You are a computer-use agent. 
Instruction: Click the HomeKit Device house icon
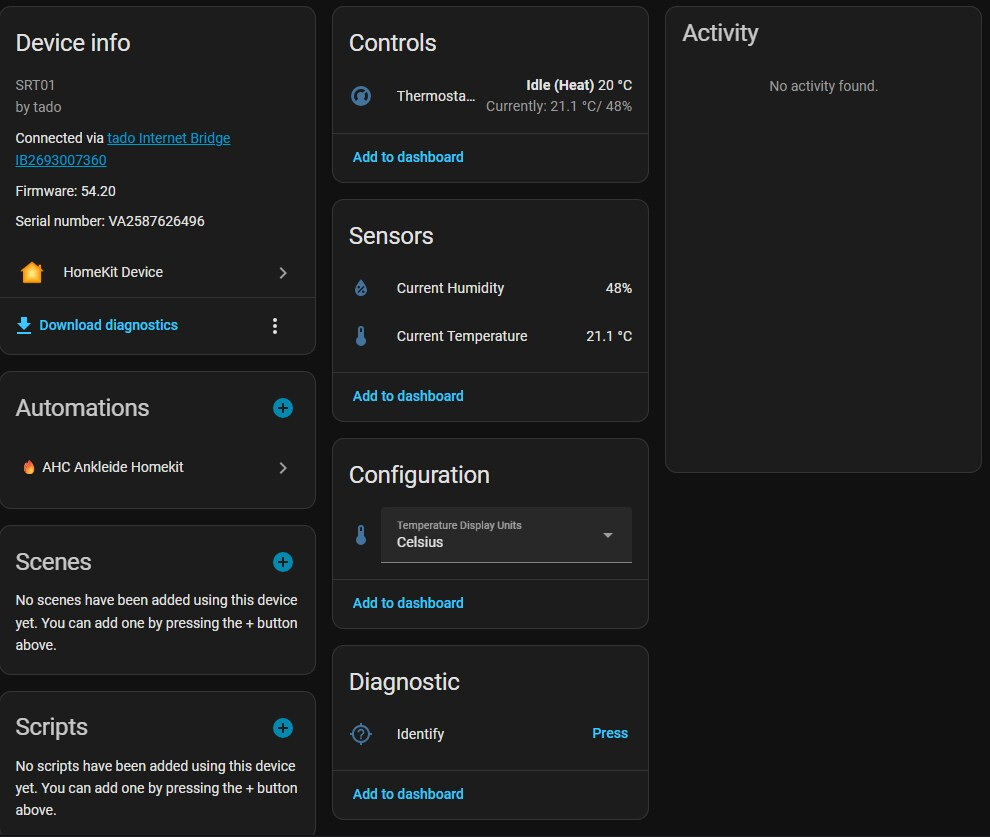click(x=32, y=273)
